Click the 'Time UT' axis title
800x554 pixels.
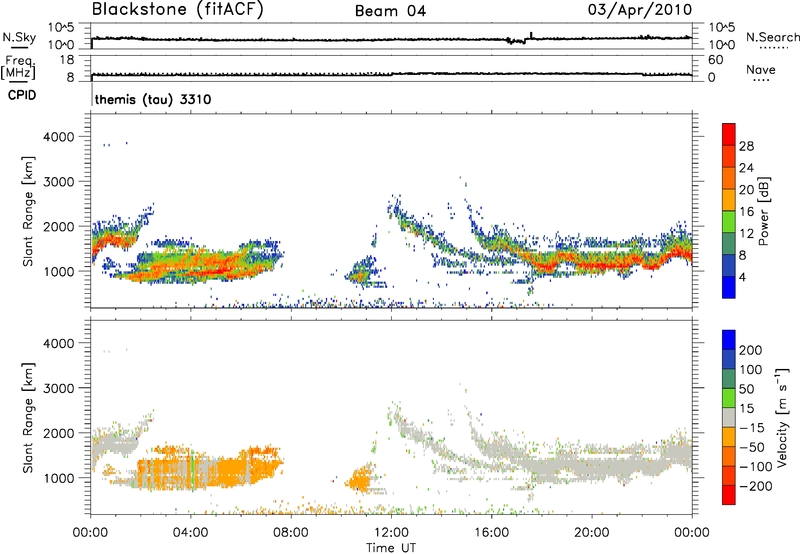391,548
